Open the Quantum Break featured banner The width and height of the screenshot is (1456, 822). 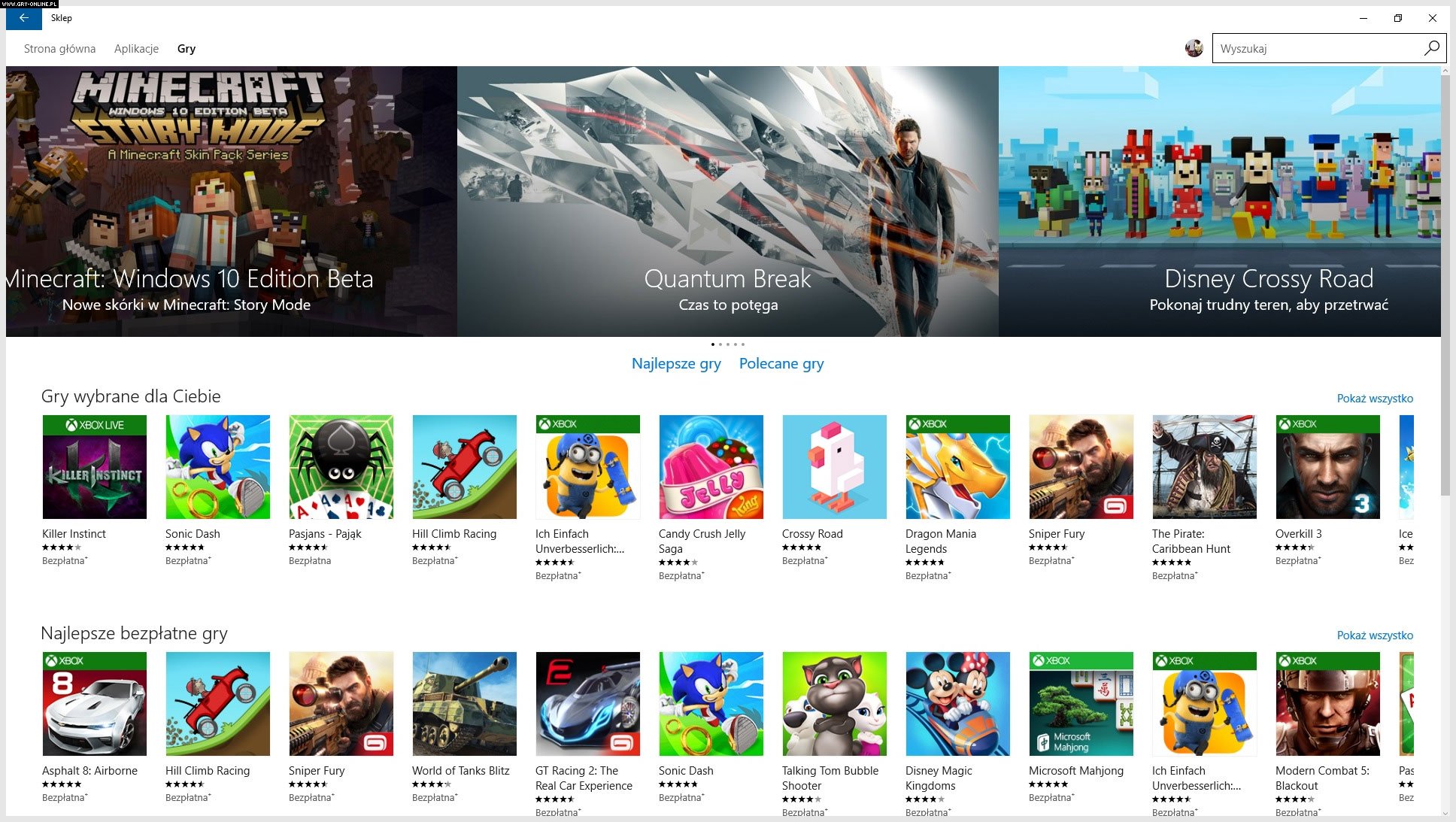pyautogui.click(x=727, y=202)
